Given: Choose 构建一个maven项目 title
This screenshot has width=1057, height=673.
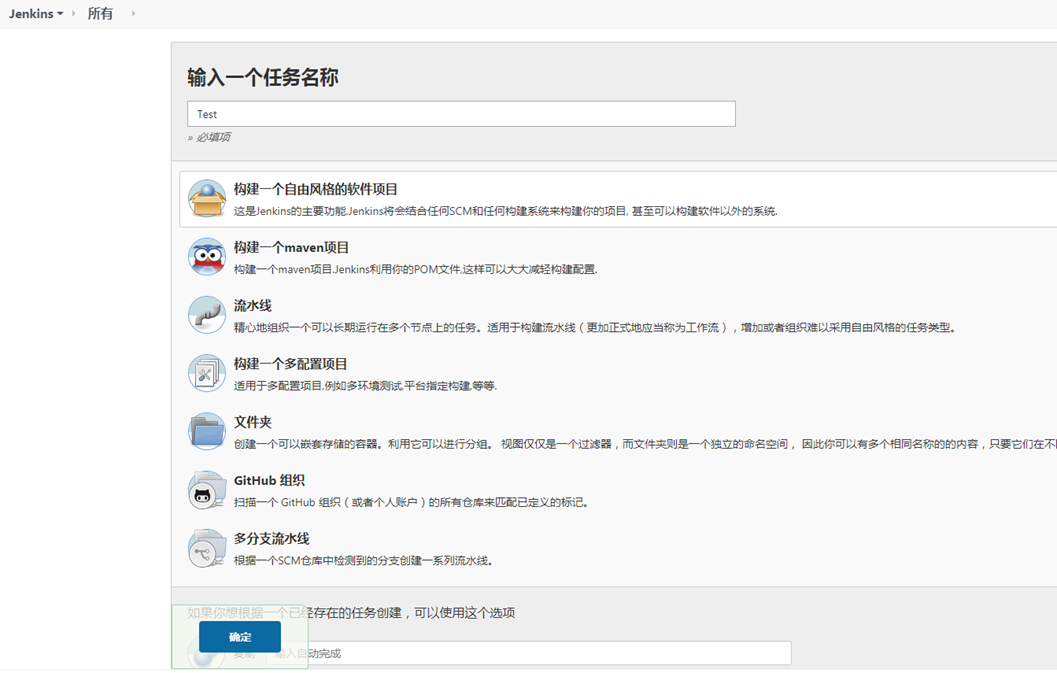Looking at the screenshot, I should point(291,247).
